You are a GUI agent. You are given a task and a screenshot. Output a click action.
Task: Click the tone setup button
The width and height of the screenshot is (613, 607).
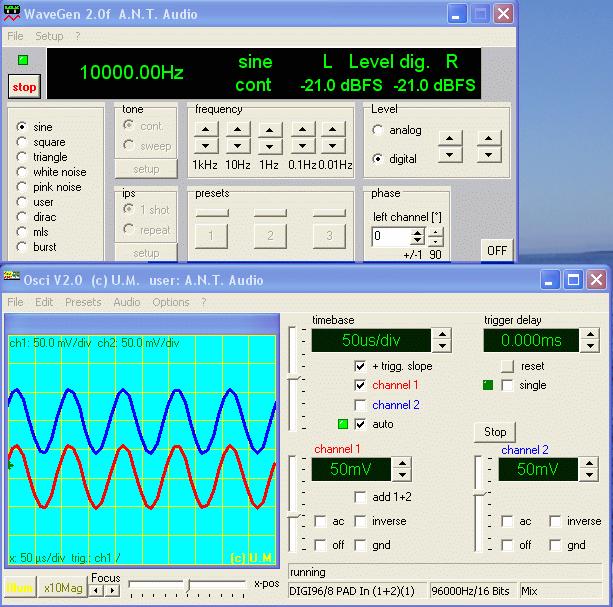[146, 169]
